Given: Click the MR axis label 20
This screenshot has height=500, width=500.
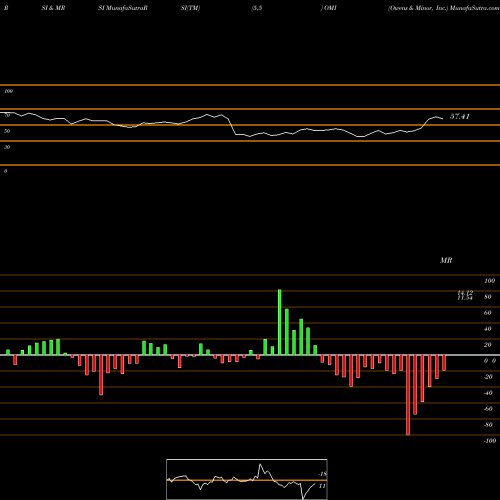Looking at the screenshot, I should coord(487,345).
